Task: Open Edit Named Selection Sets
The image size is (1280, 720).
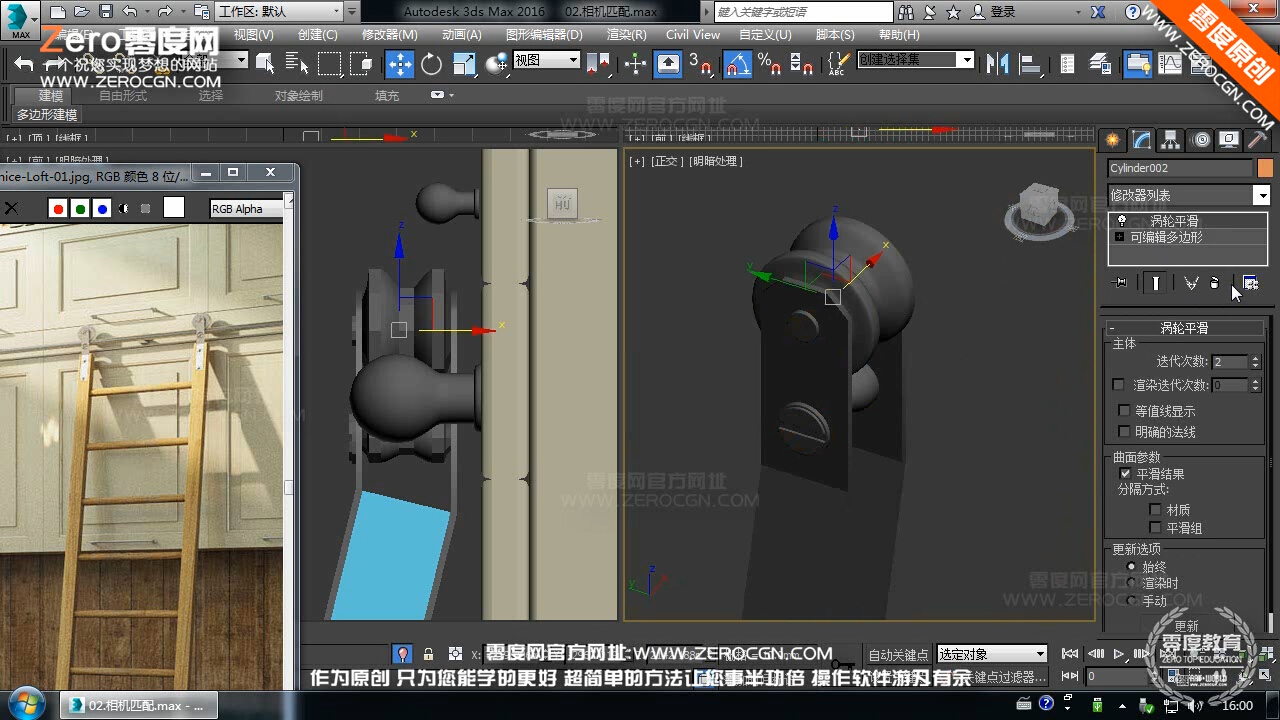Action: [837, 64]
